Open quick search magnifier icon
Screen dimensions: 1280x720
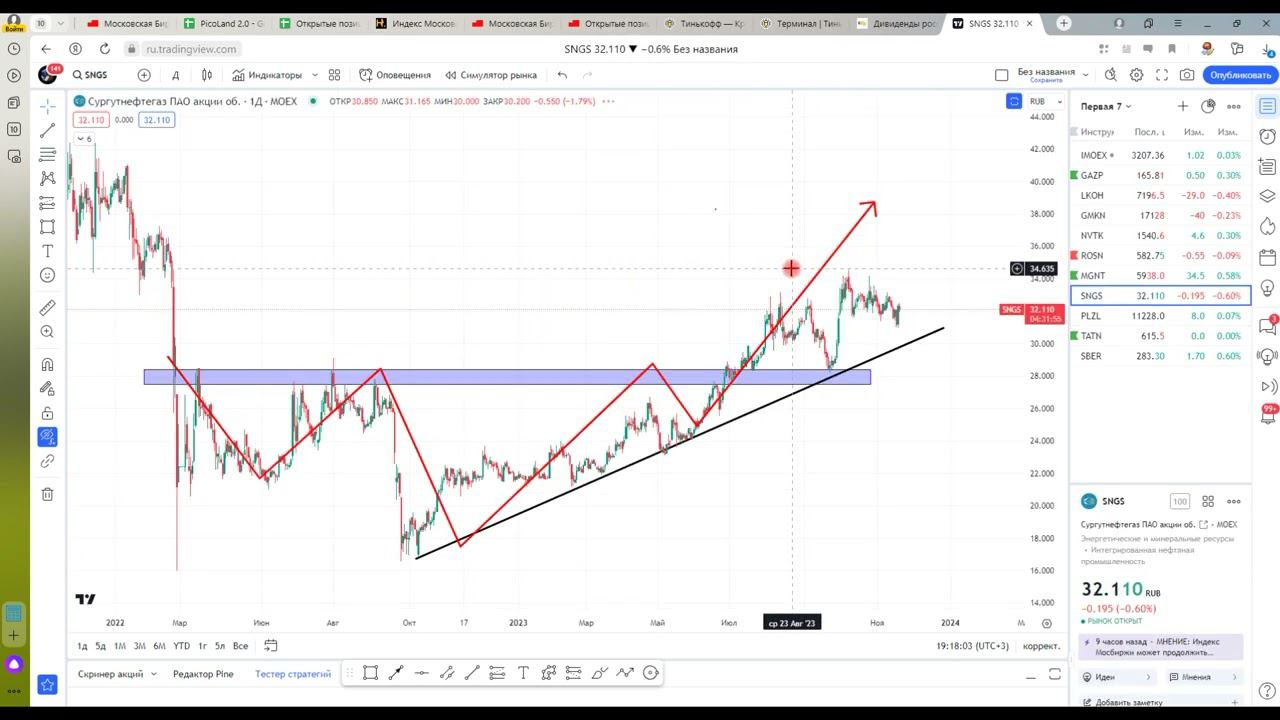coord(1111,75)
